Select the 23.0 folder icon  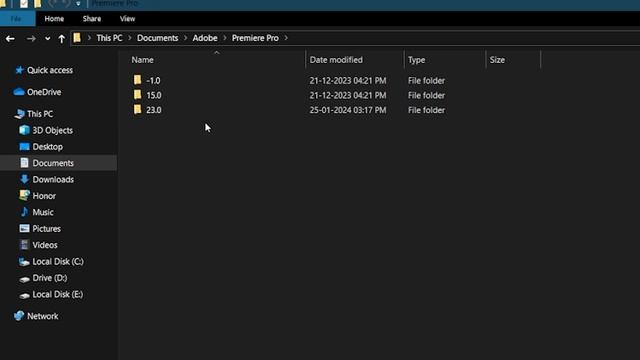[x=138, y=109]
